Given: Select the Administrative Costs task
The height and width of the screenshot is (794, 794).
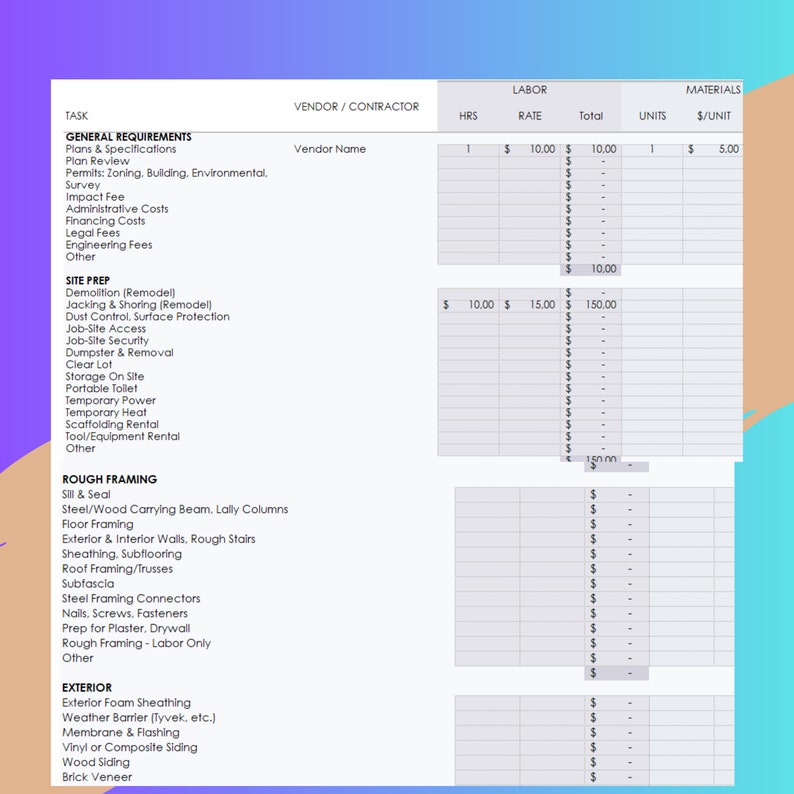Looking at the screenshot, I should (116, 209).
